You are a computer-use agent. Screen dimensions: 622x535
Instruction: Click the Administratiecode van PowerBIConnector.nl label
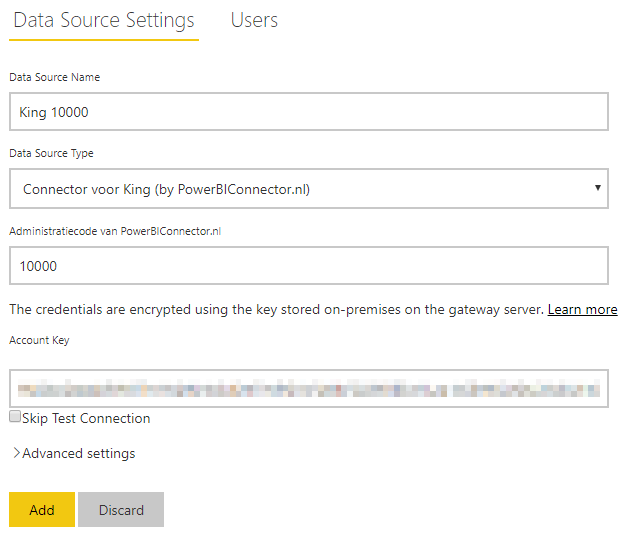[115, 231]
